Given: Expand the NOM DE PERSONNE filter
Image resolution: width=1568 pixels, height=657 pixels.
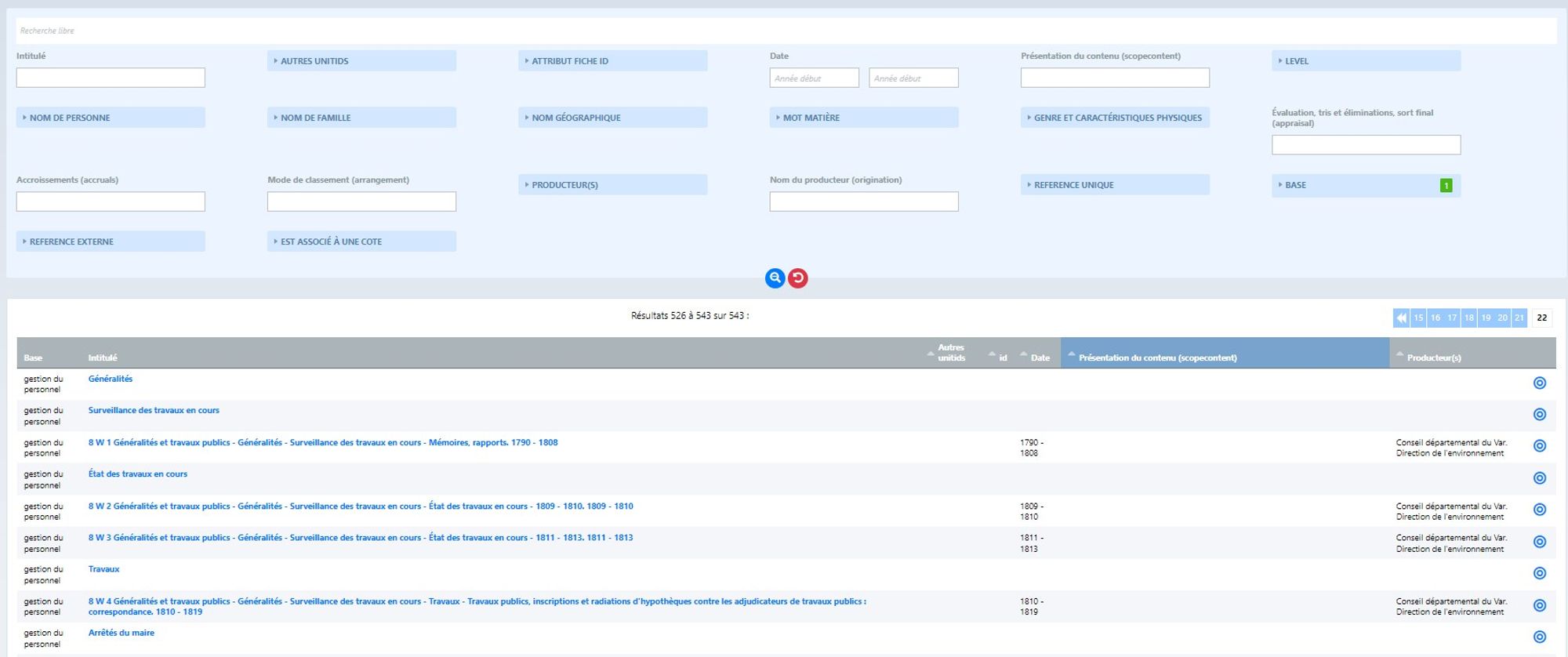Looking at the screenshot, I should coord(111,118).
